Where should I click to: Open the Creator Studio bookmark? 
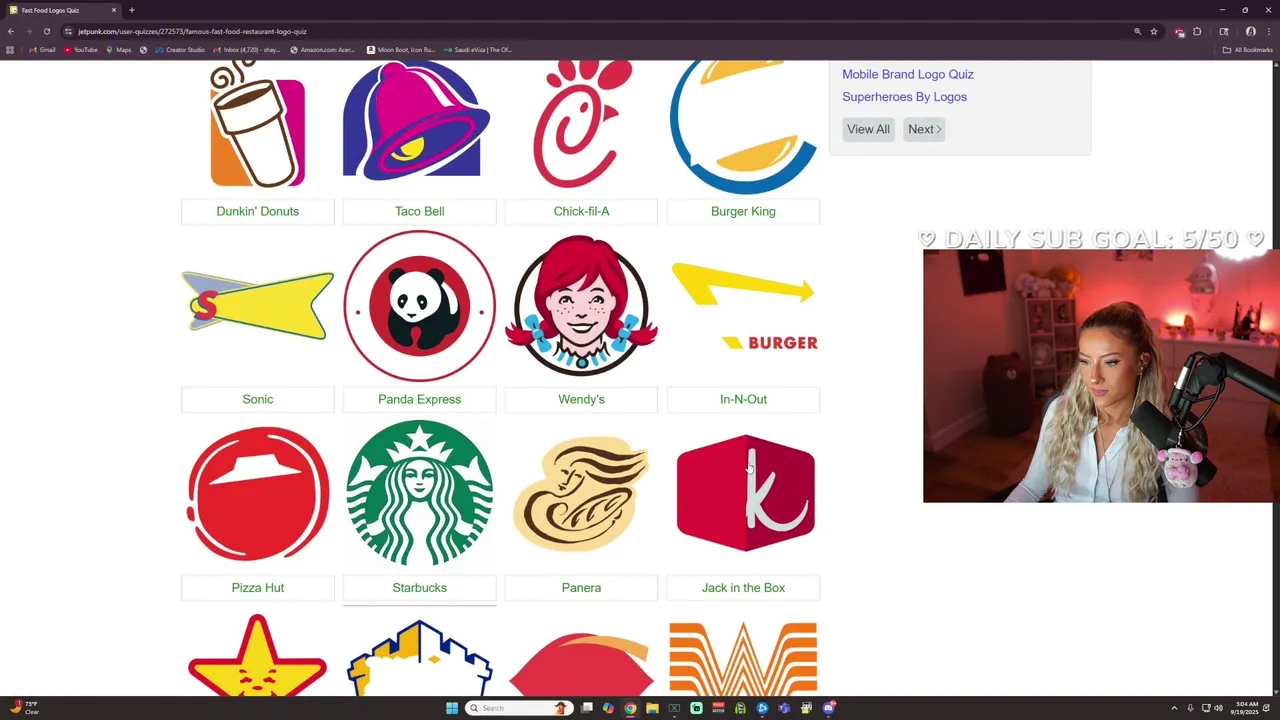180,49
